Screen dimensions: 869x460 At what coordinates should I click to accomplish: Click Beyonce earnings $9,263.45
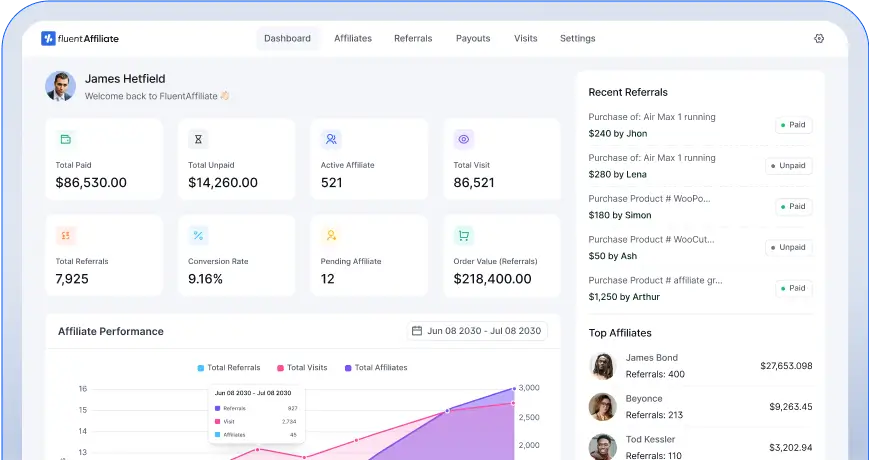[790, 407]
